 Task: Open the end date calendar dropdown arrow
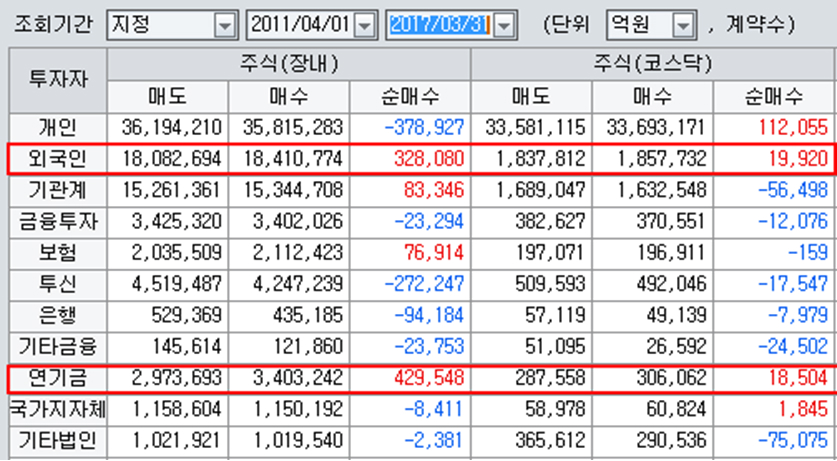(x=504, y=25)
